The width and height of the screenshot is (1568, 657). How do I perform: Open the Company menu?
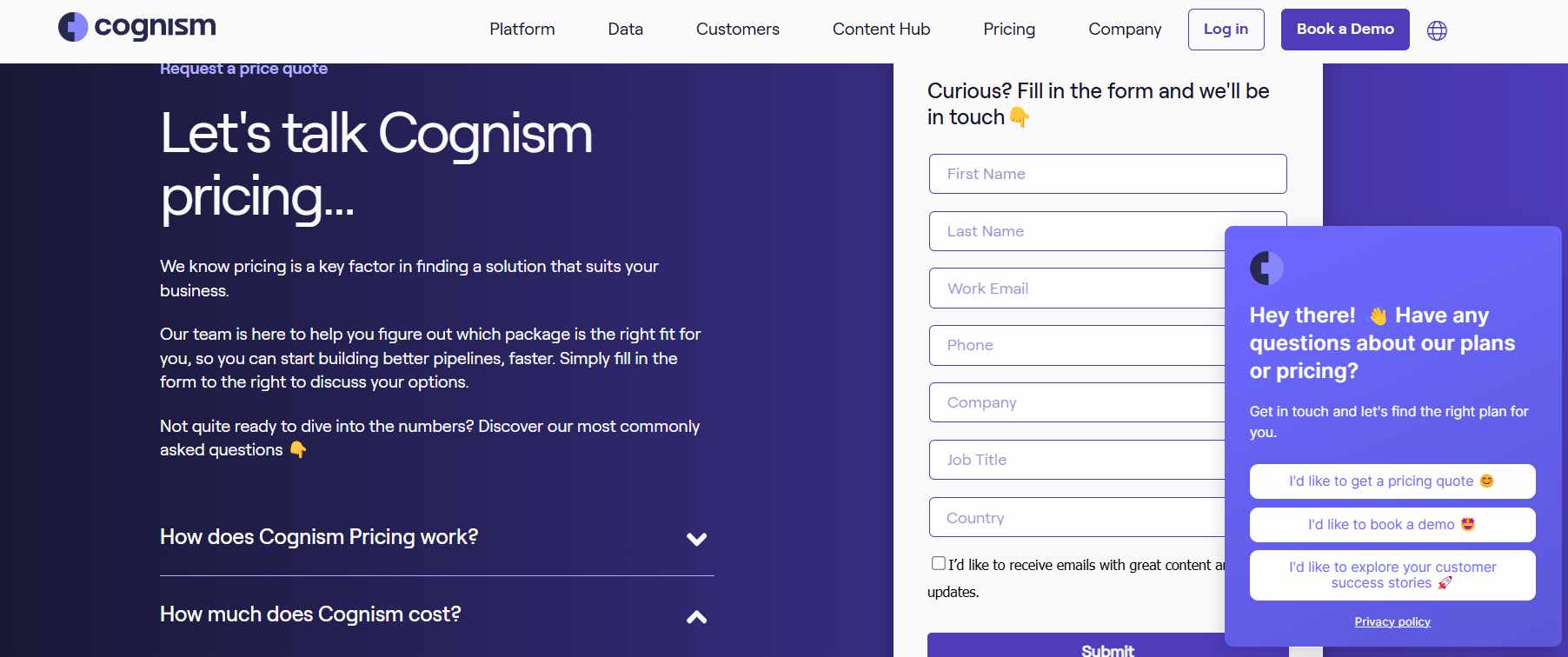(x=1125, y=30)
